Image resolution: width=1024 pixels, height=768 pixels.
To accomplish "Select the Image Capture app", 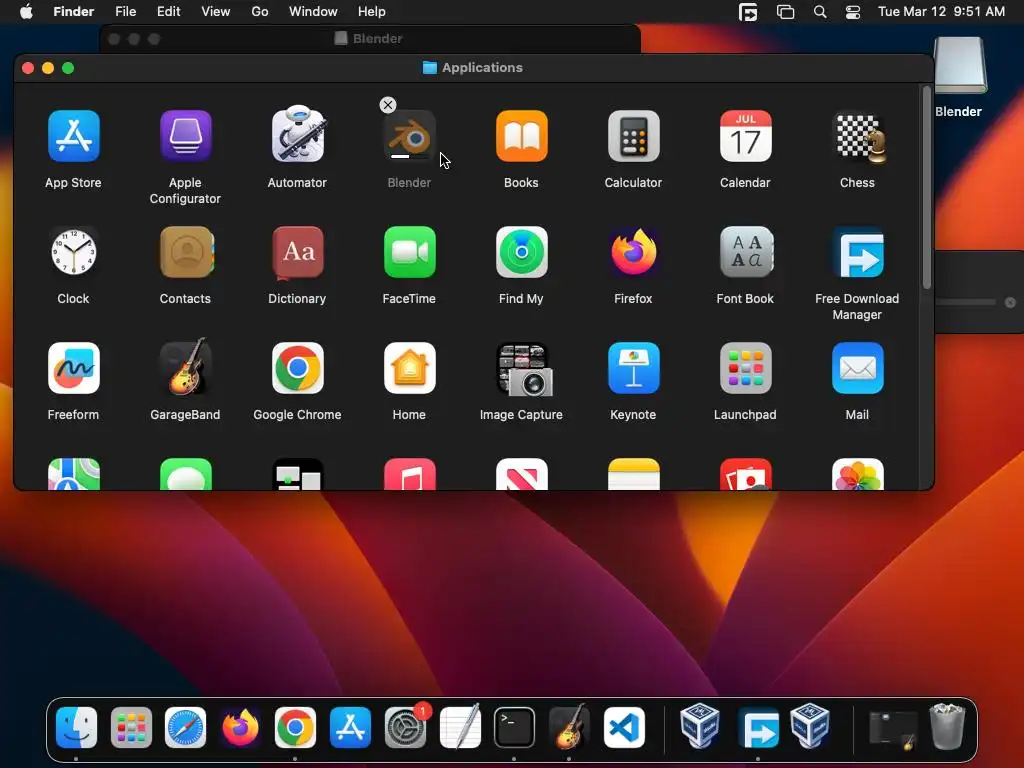I will coord(524,369).
